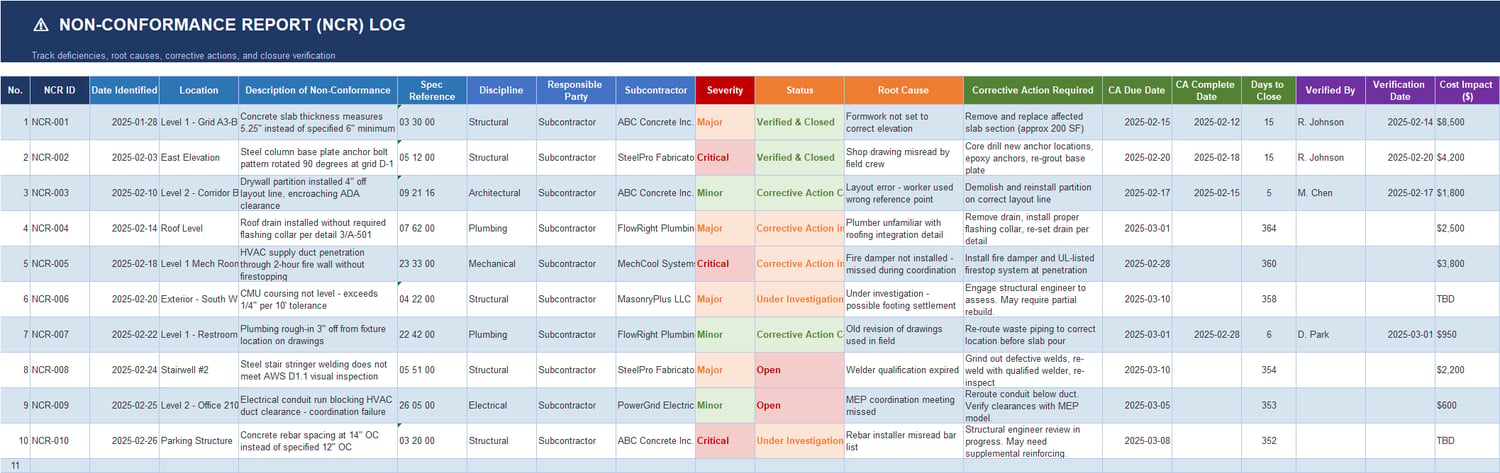Select the 'Welder qualification expired' root cause
This screenshot has height=473, width=1500.
click(903, 370)
